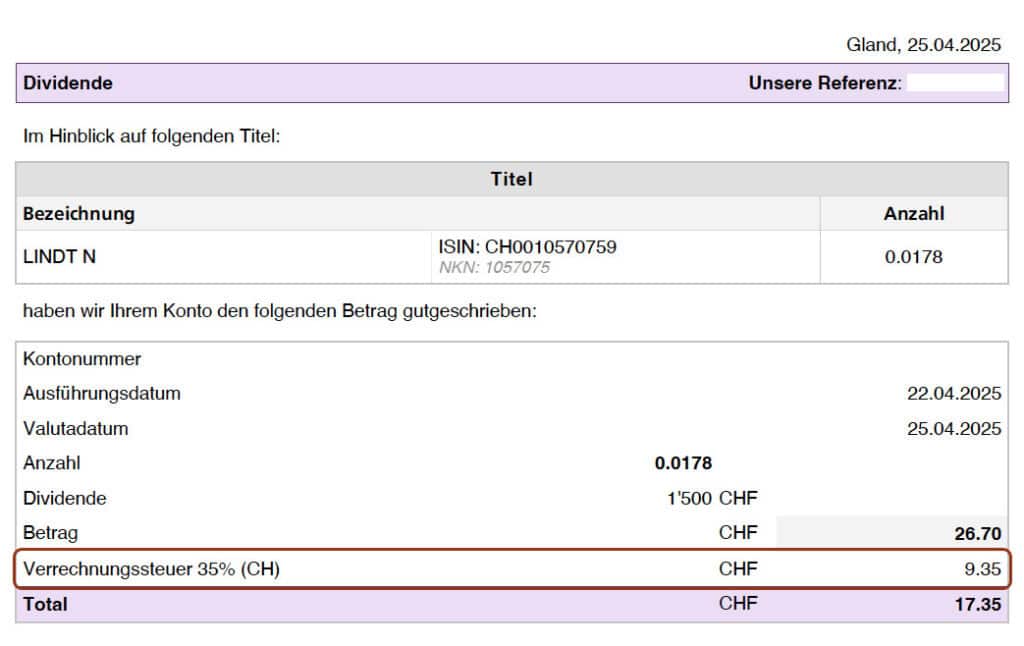The height and width of the screenshot is (646, 1024).
Task: Click the withholding tax amount 9.35
Action: click(982, 569)
